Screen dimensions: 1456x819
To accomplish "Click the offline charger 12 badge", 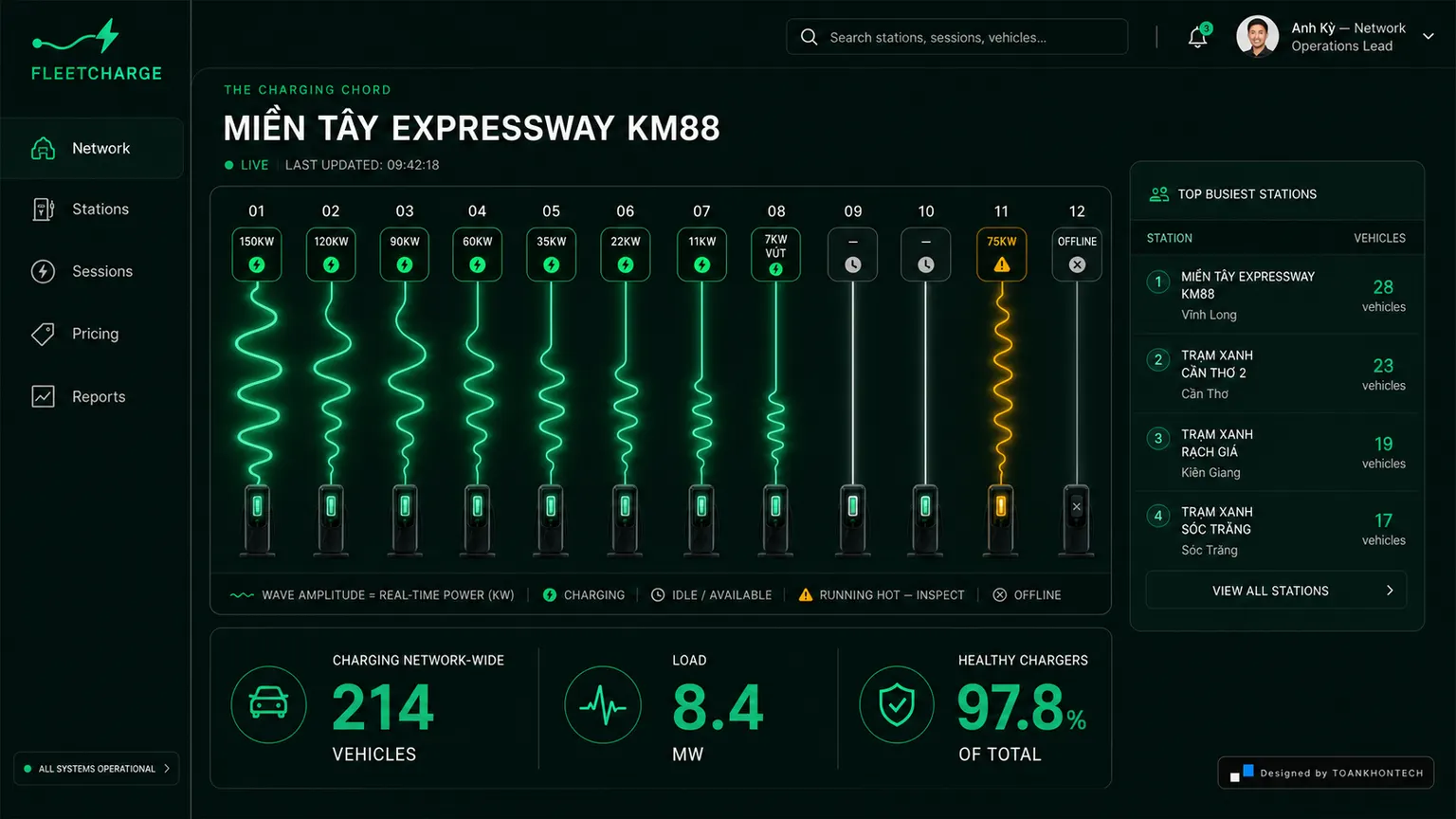I will click(x=1077, y=254).
